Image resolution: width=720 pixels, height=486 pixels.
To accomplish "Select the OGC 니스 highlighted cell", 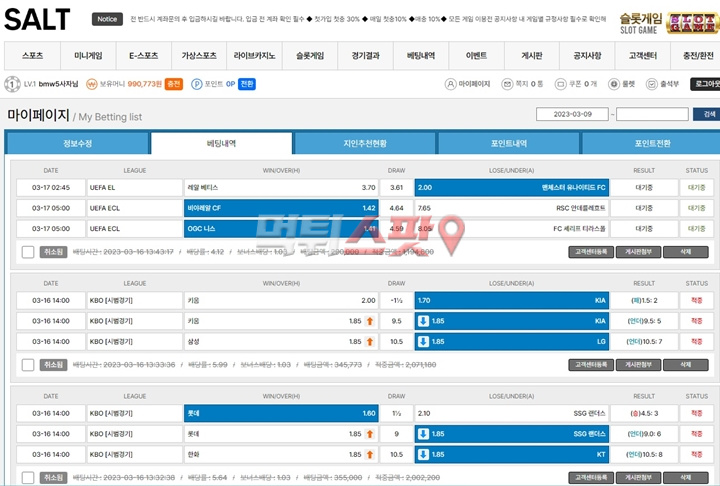I will pos(281,229).
